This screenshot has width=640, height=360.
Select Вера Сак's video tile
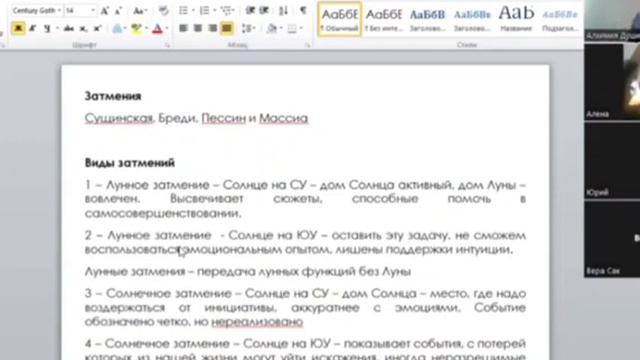(612, 239)
